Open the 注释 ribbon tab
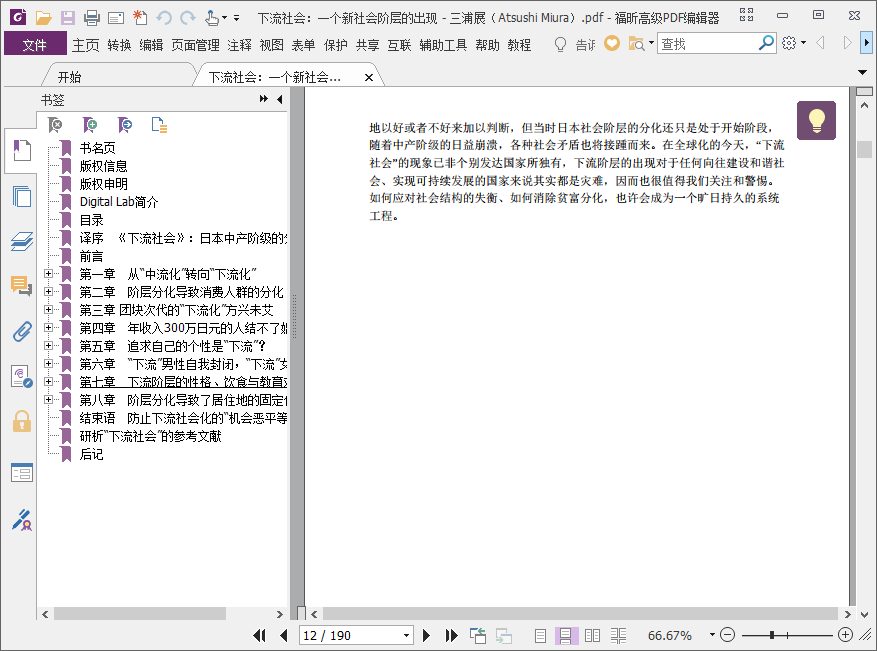The height and width of the screenshot is (651, 877). (239, 45)
